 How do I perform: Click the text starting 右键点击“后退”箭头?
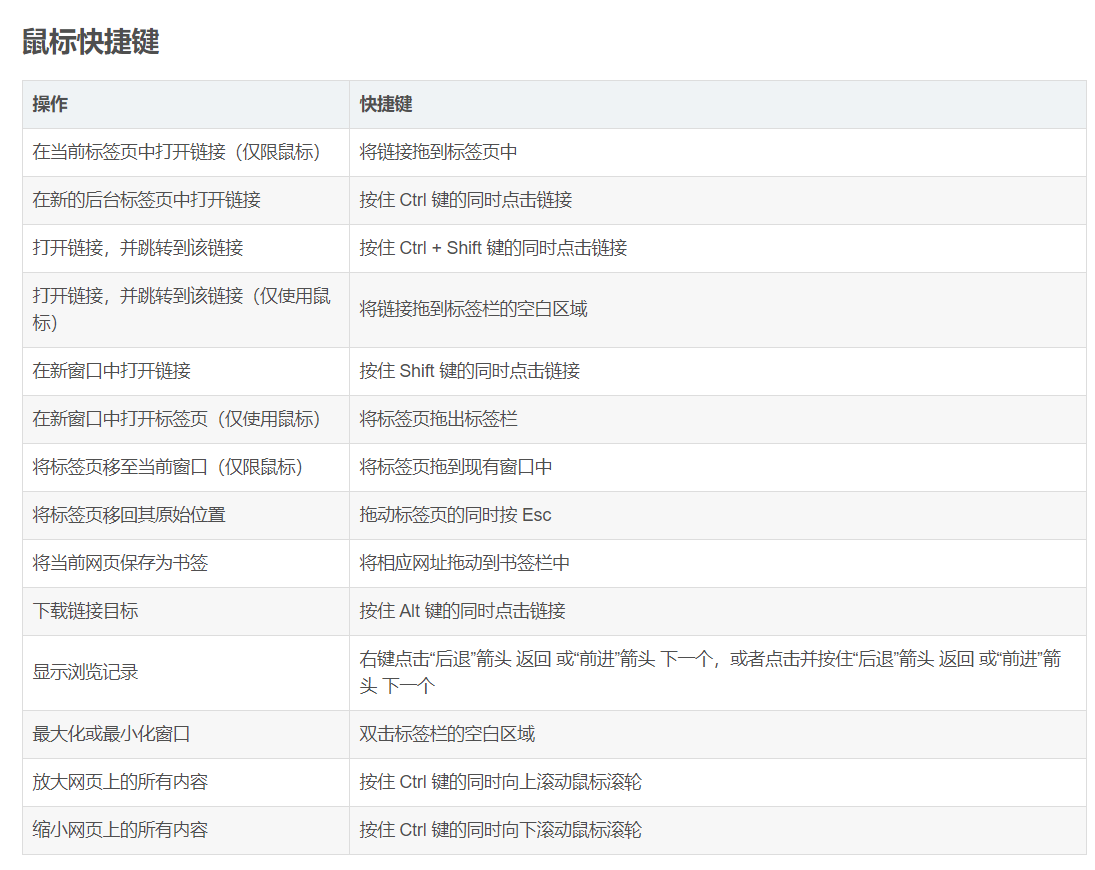point(710,672)
